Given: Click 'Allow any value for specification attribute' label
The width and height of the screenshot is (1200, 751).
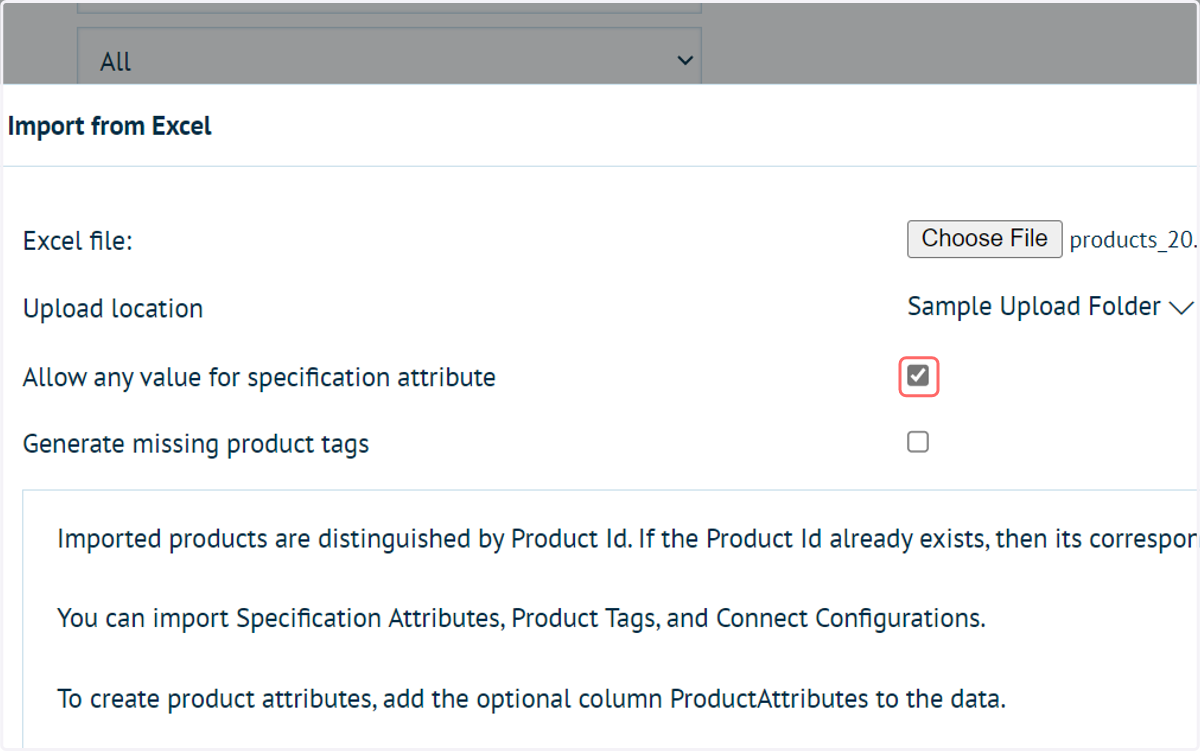Looking at the screenshot, I should click(x=259, y=378).
